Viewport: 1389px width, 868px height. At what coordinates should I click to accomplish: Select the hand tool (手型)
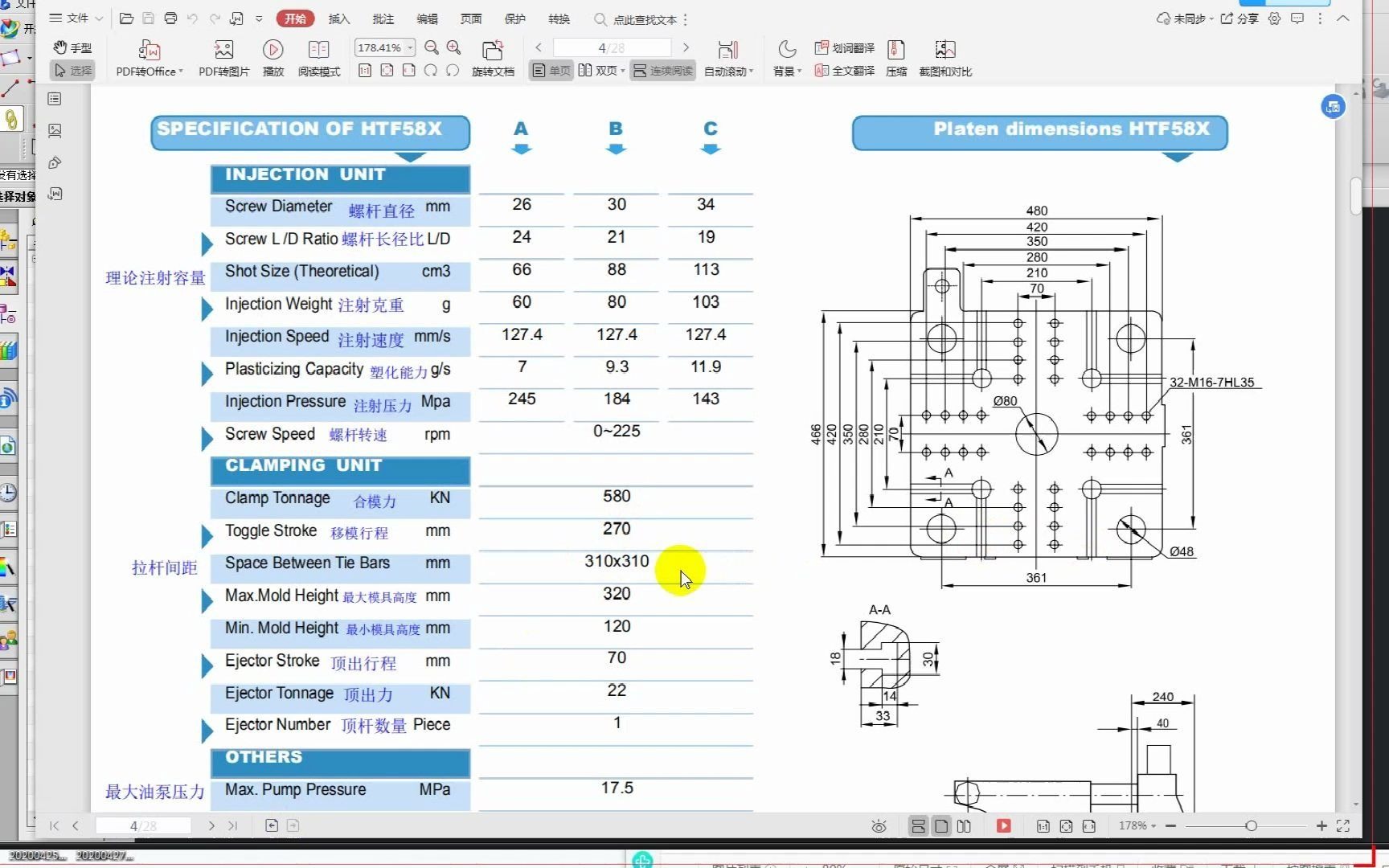coord(72,47)
